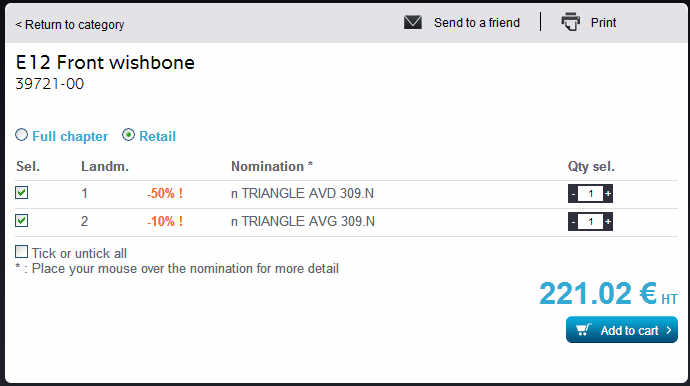The width and height of the screenshot is (690, 386).
Task: Click the n TRIANGLE AVD 309.N nomination
Action: [302, 193]
